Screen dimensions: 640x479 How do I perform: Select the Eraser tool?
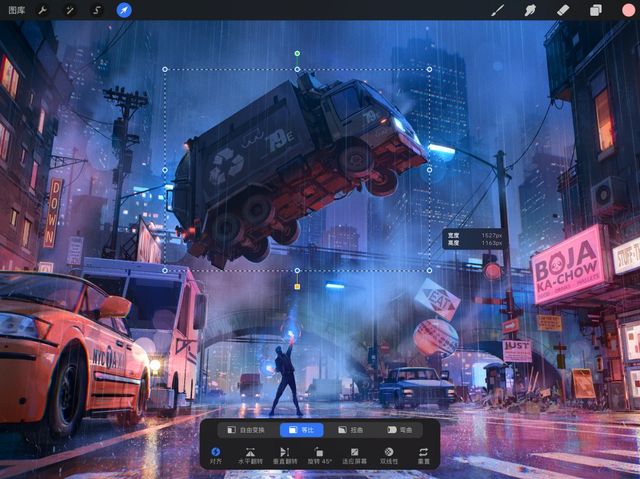click(x=563, y=10)
